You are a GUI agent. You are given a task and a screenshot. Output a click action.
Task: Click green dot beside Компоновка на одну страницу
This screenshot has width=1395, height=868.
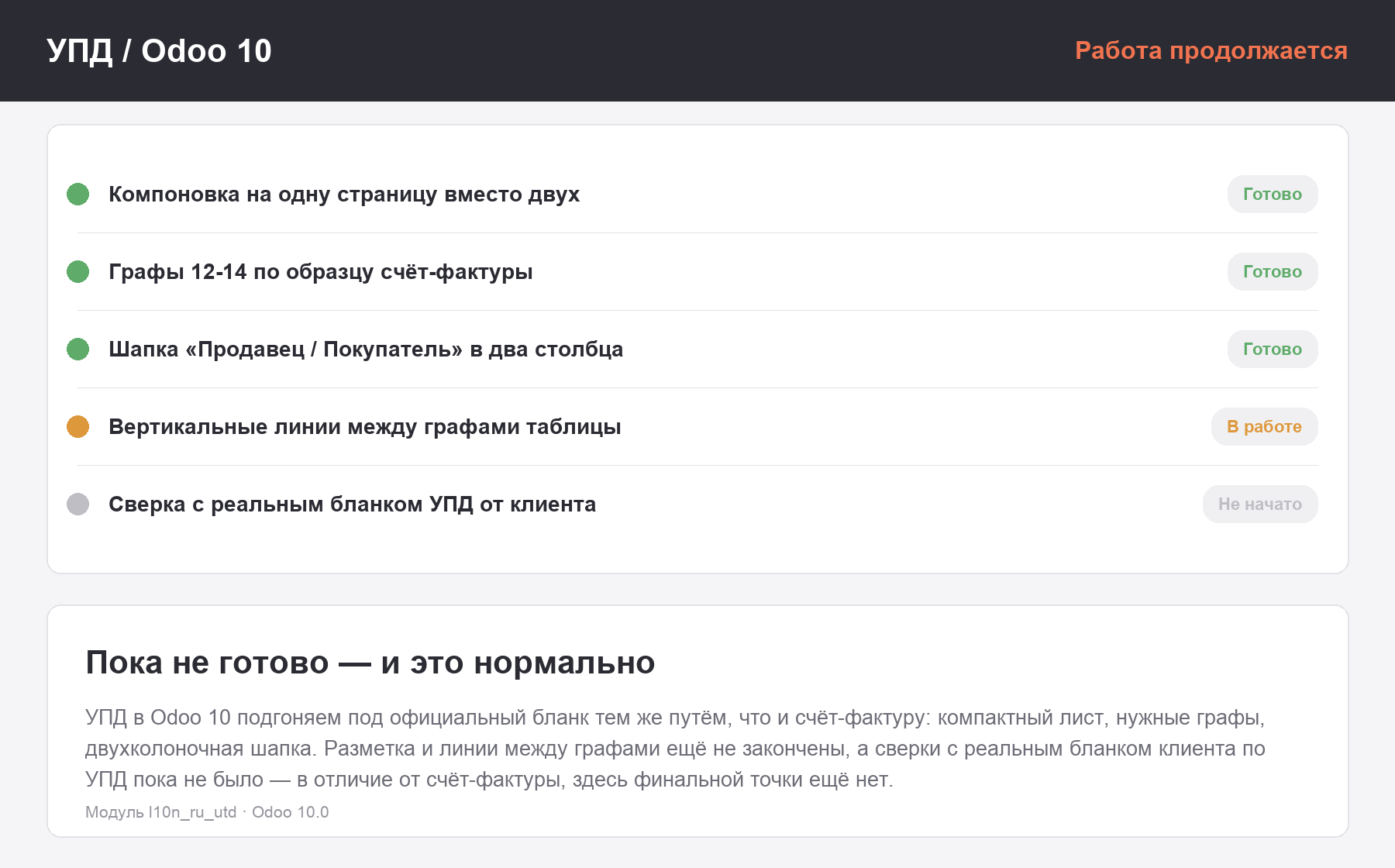click(77, 194)
